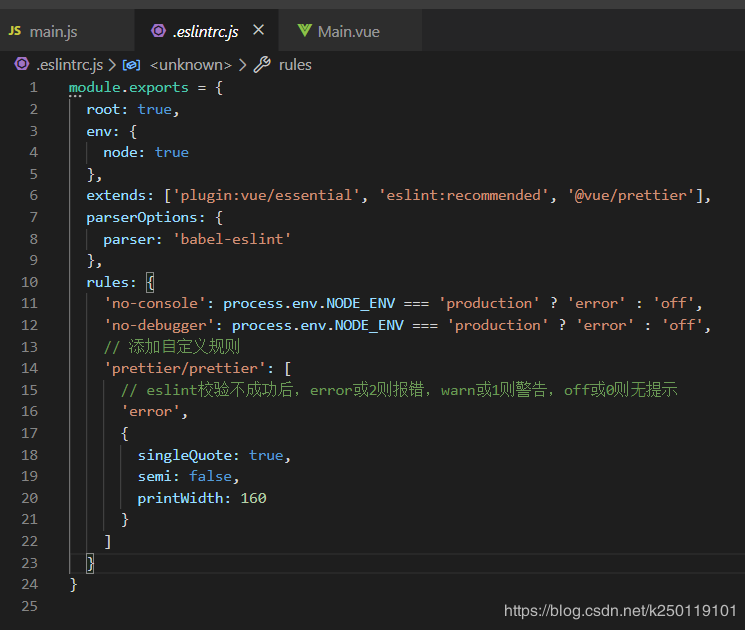Click the ESLint icon on .eslintrc.js tab
This screenshot has height=630, width=745.
(x=158, y=31)
